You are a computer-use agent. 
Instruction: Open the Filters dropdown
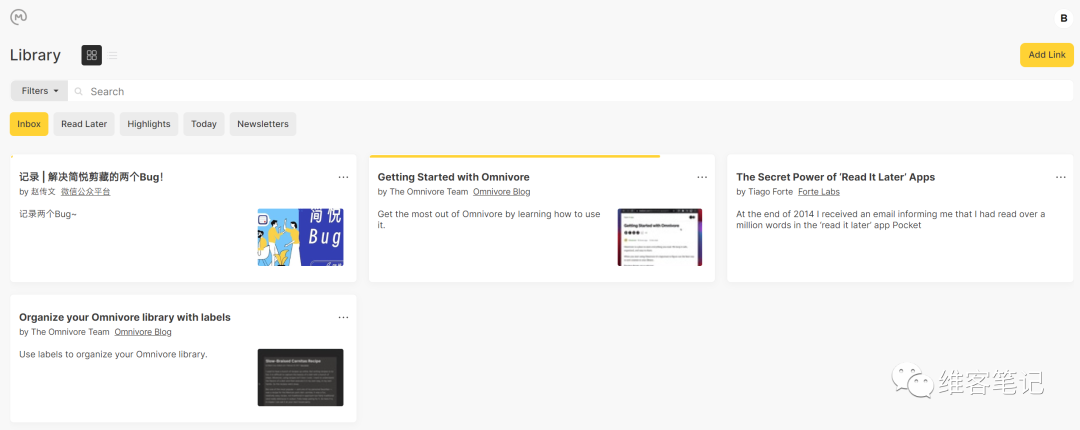point(39,91)
